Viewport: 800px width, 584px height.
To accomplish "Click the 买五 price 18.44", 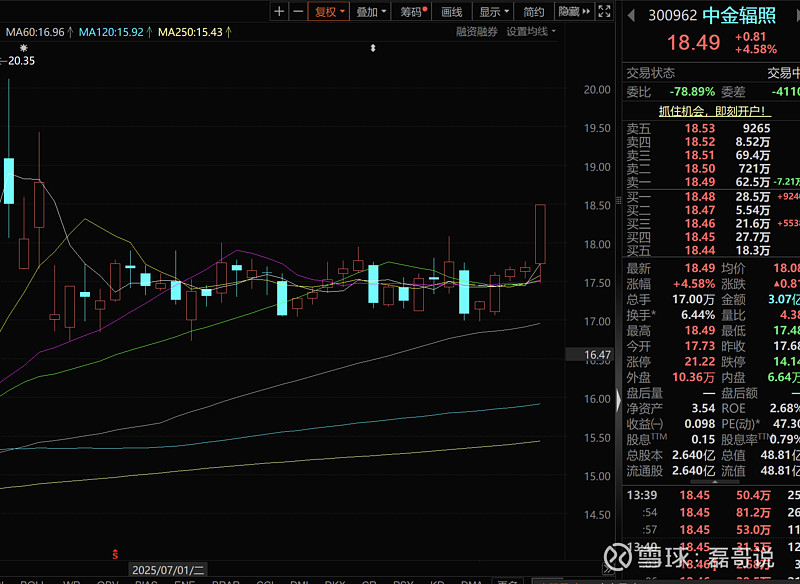I will tap(700, 250).
